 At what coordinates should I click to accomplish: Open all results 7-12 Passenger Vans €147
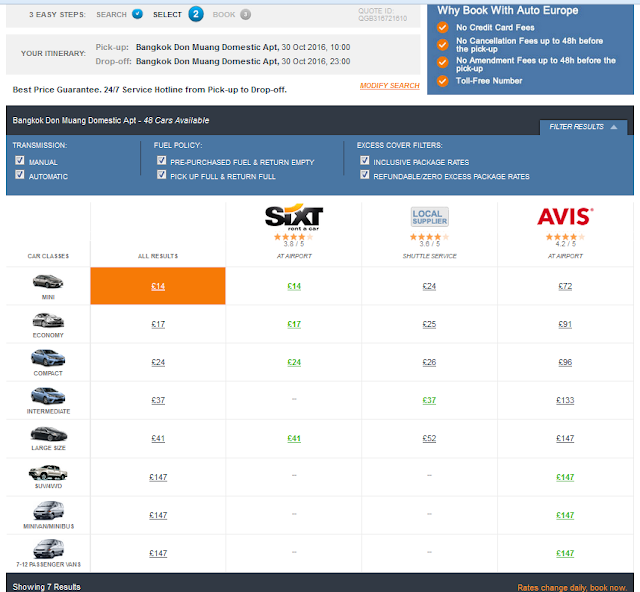[x=158, y=553]
